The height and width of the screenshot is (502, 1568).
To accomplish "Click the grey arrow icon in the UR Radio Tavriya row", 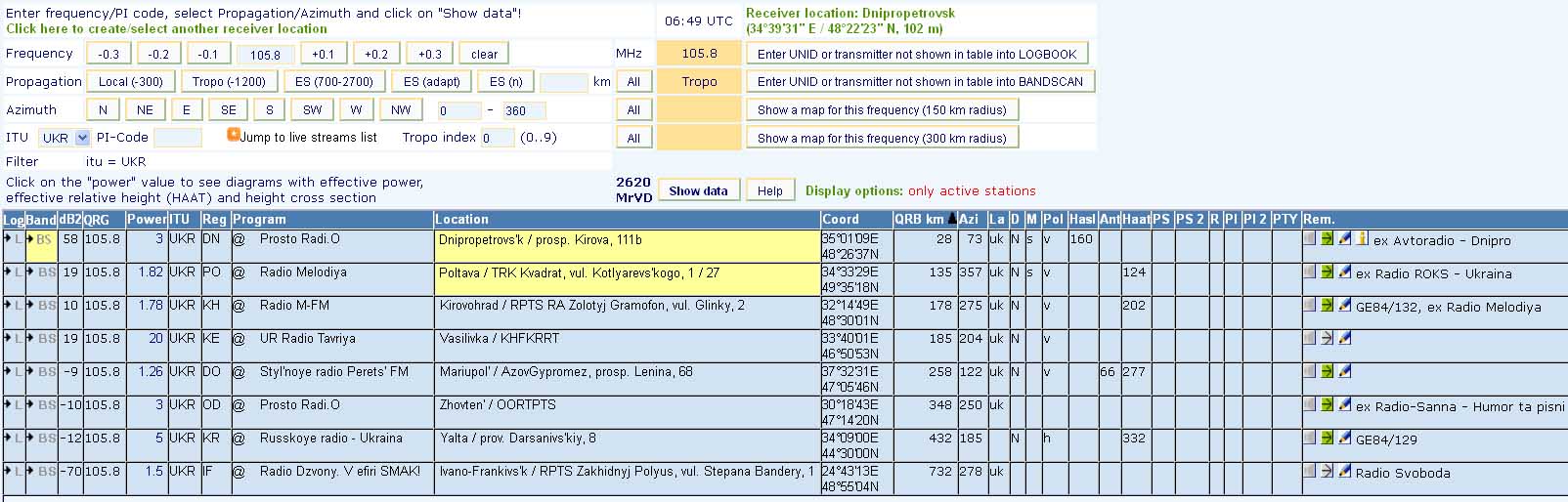I will click(1327, 338).
